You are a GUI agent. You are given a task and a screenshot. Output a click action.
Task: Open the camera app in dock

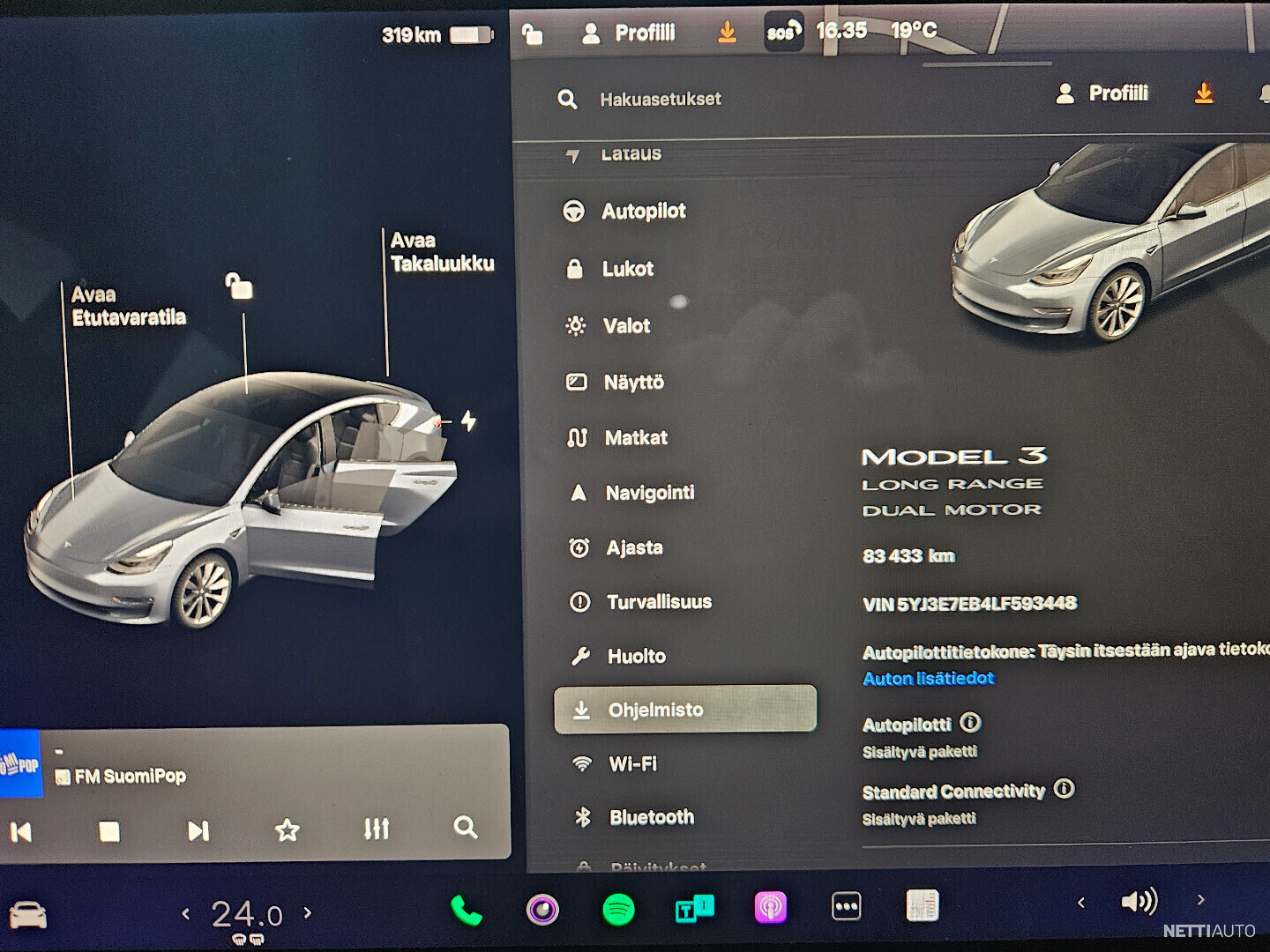[x=542, y=909]
